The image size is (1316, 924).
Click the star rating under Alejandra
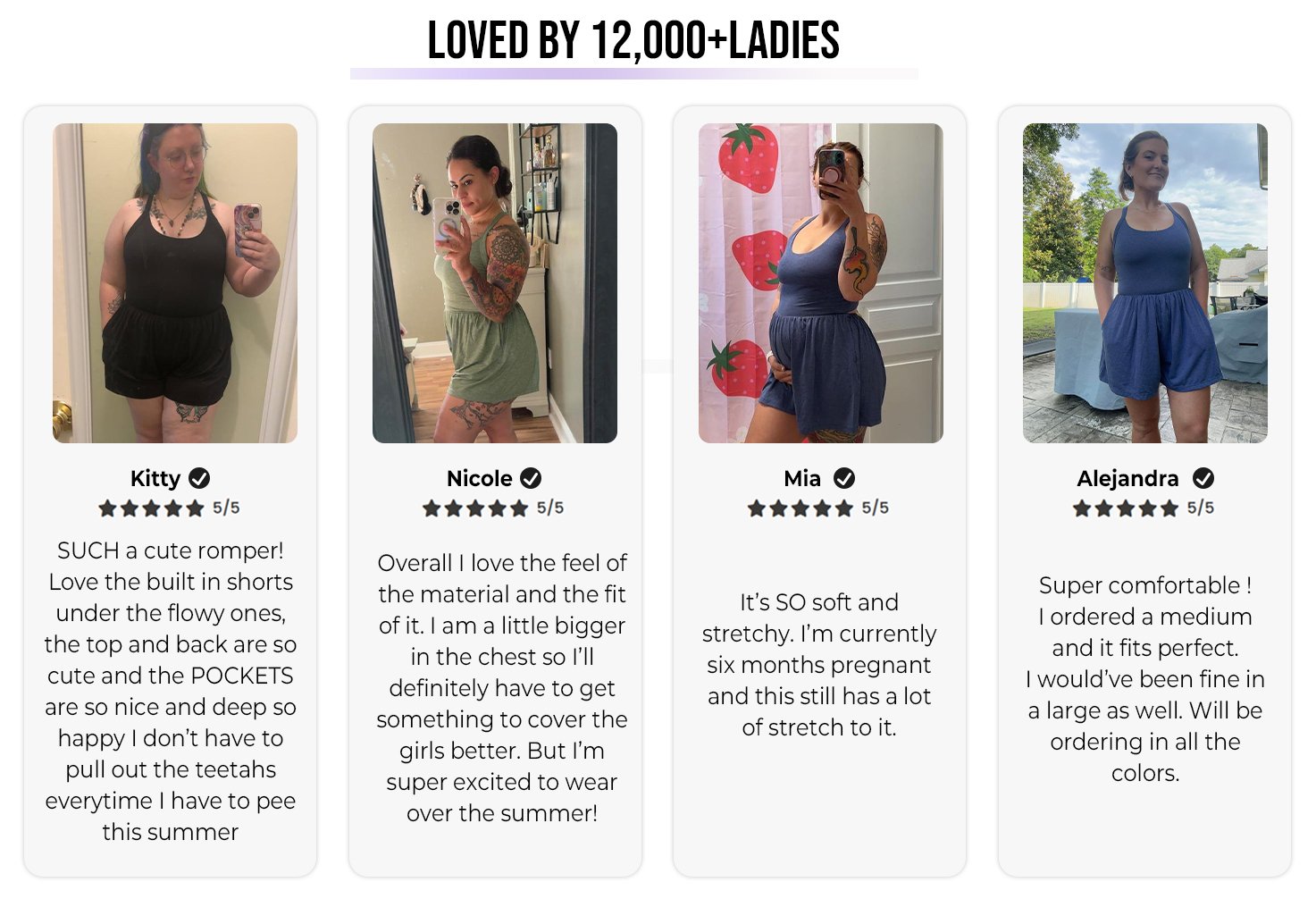pyautogui.click(x=1127, y=508)
